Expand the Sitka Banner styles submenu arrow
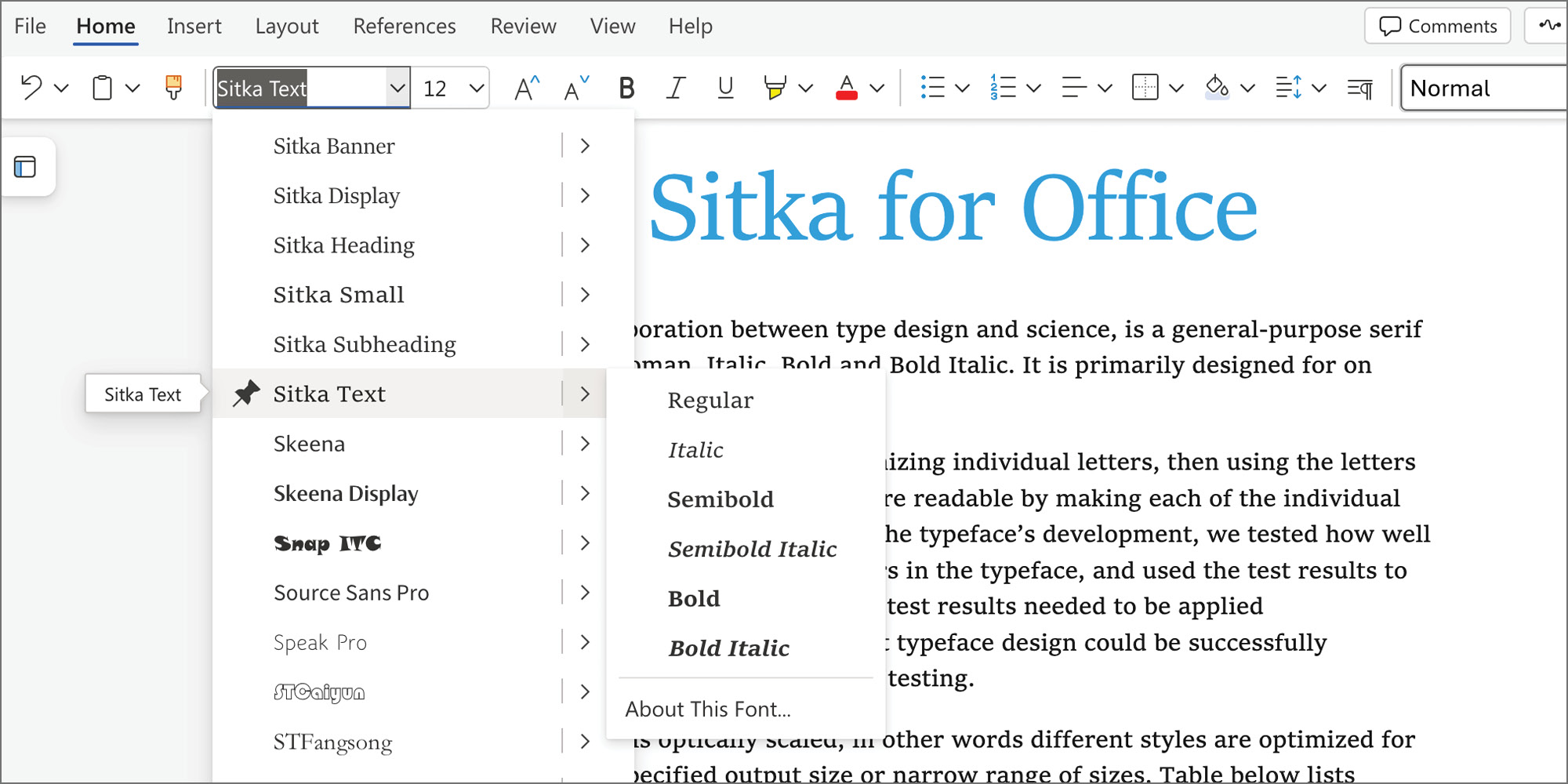This screenshot has height=784, width=1568. click(585, 146)
